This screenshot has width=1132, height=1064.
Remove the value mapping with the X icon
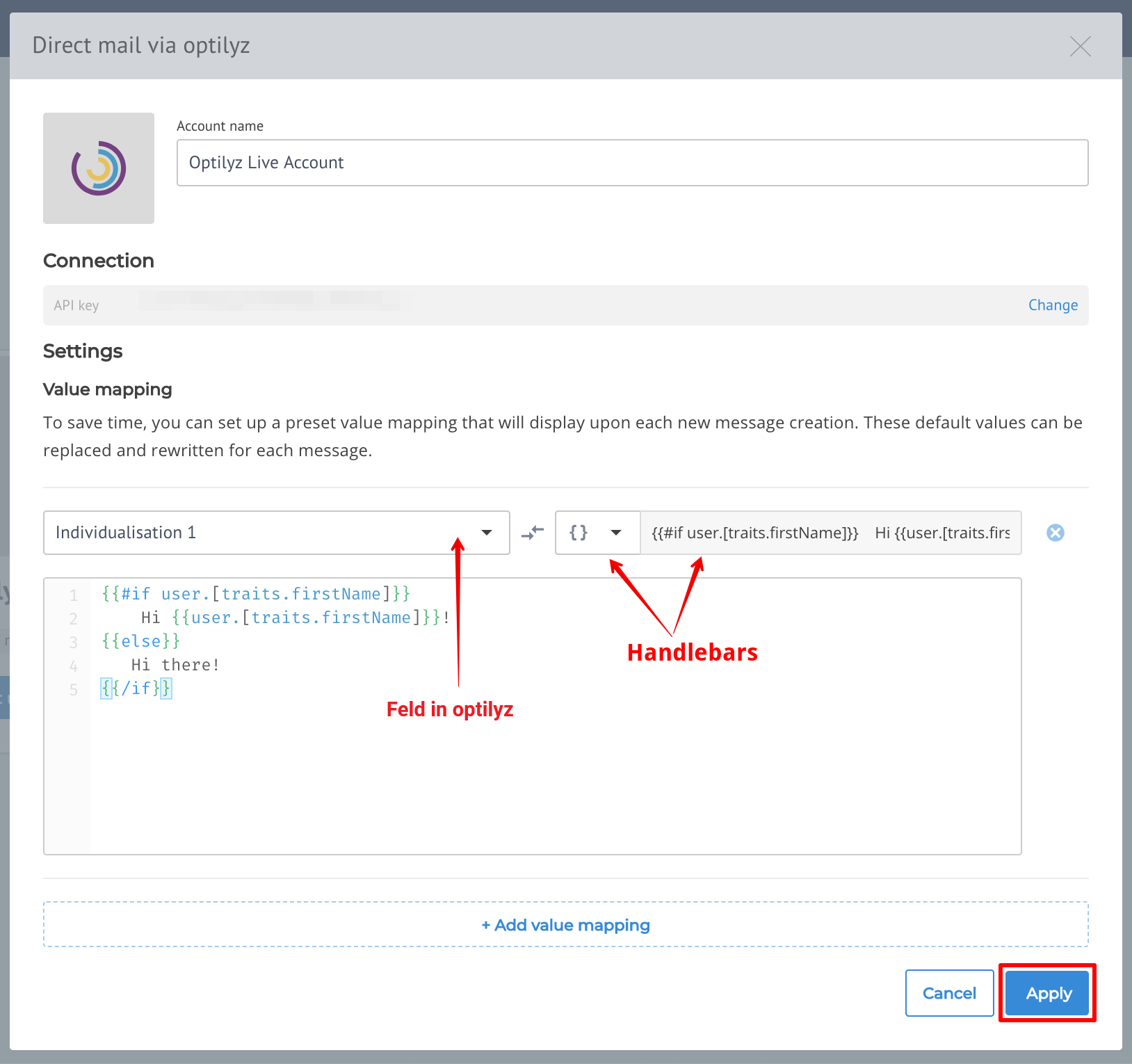coord(1055,533)
